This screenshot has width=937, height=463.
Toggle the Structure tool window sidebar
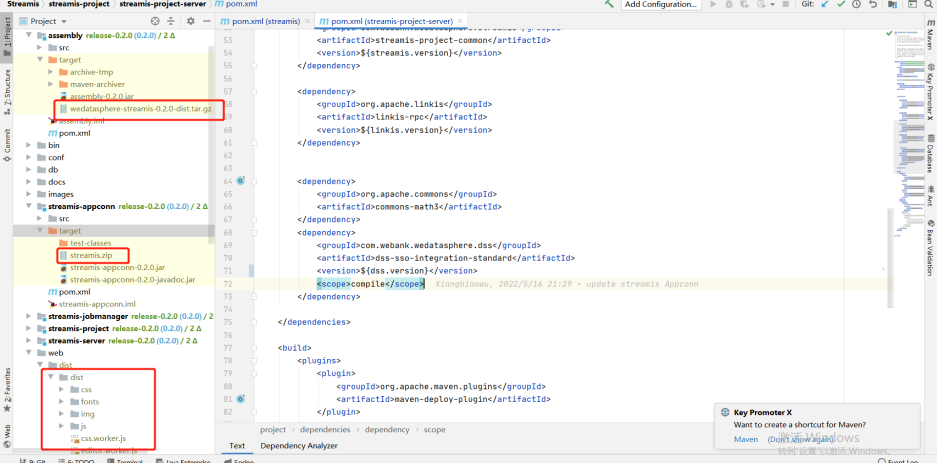pyautogui.click(x=7, y=88)
